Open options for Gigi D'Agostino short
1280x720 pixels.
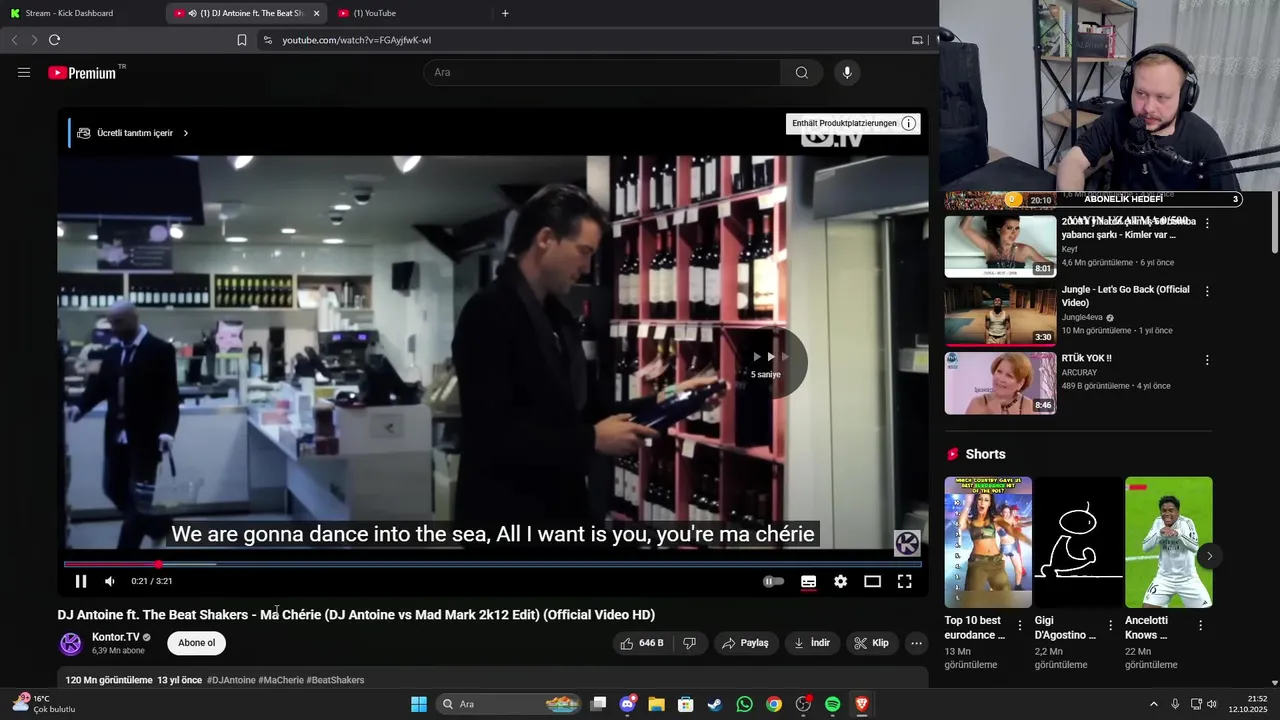click(x=1110, y=625)
